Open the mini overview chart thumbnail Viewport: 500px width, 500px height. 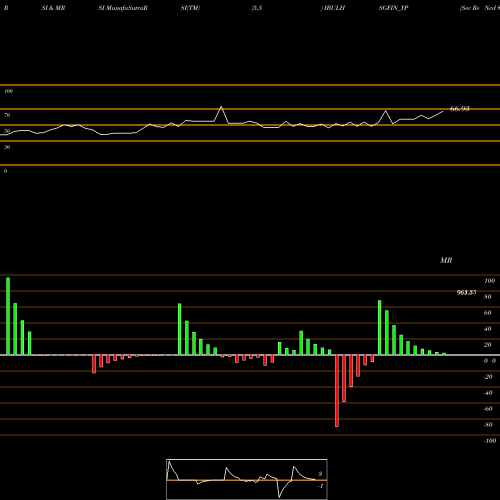[247, 479]
